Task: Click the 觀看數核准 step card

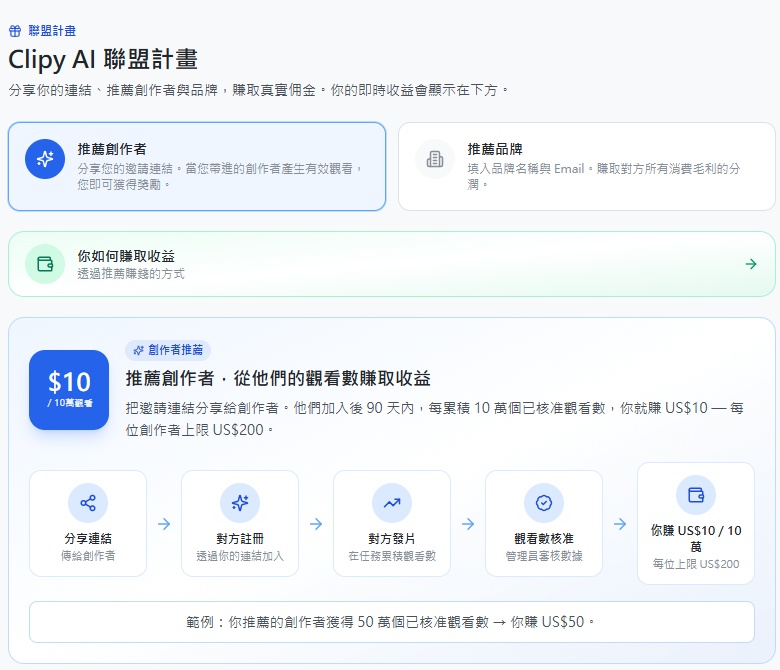Action: click(544, 524)
